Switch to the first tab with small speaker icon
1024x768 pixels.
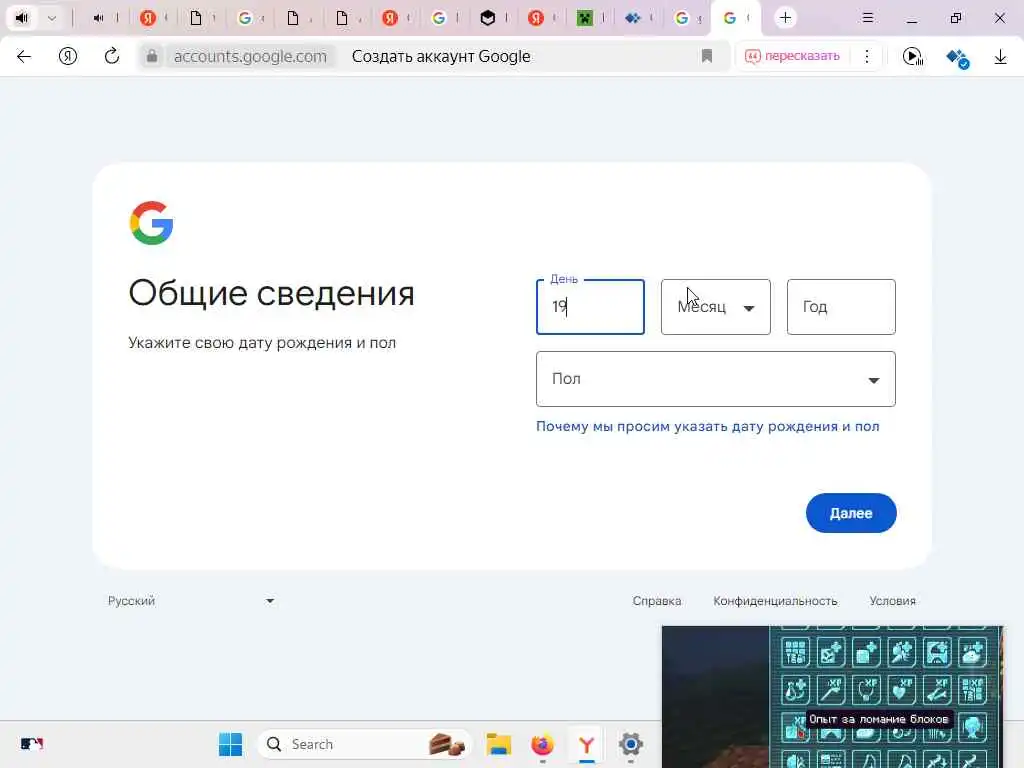pos(99,18)
